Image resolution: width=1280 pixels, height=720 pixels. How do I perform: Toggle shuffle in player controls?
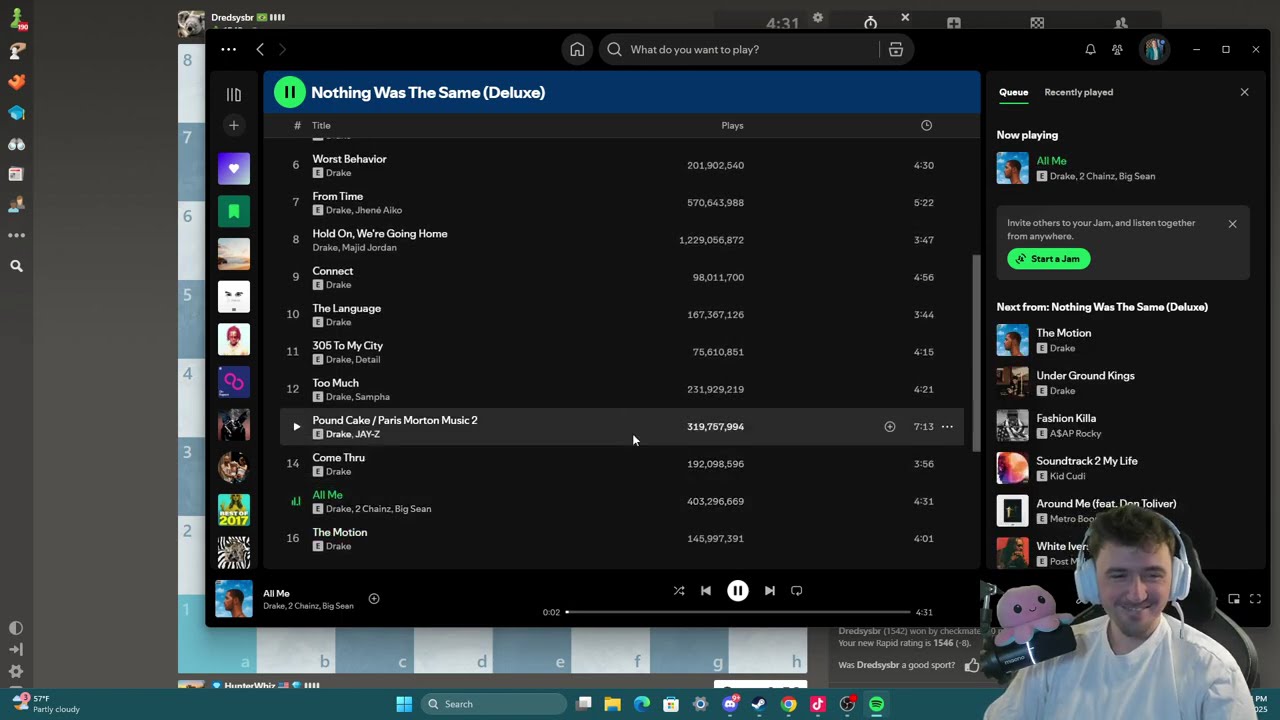[679, 591]
